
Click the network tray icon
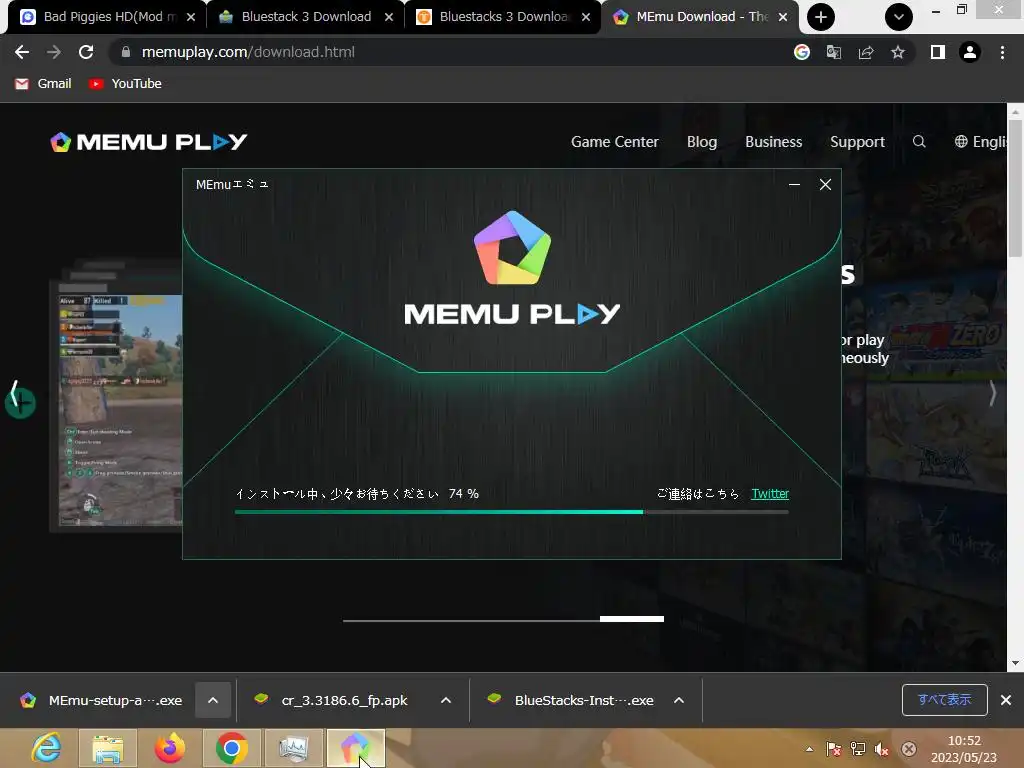click(858, 749)
